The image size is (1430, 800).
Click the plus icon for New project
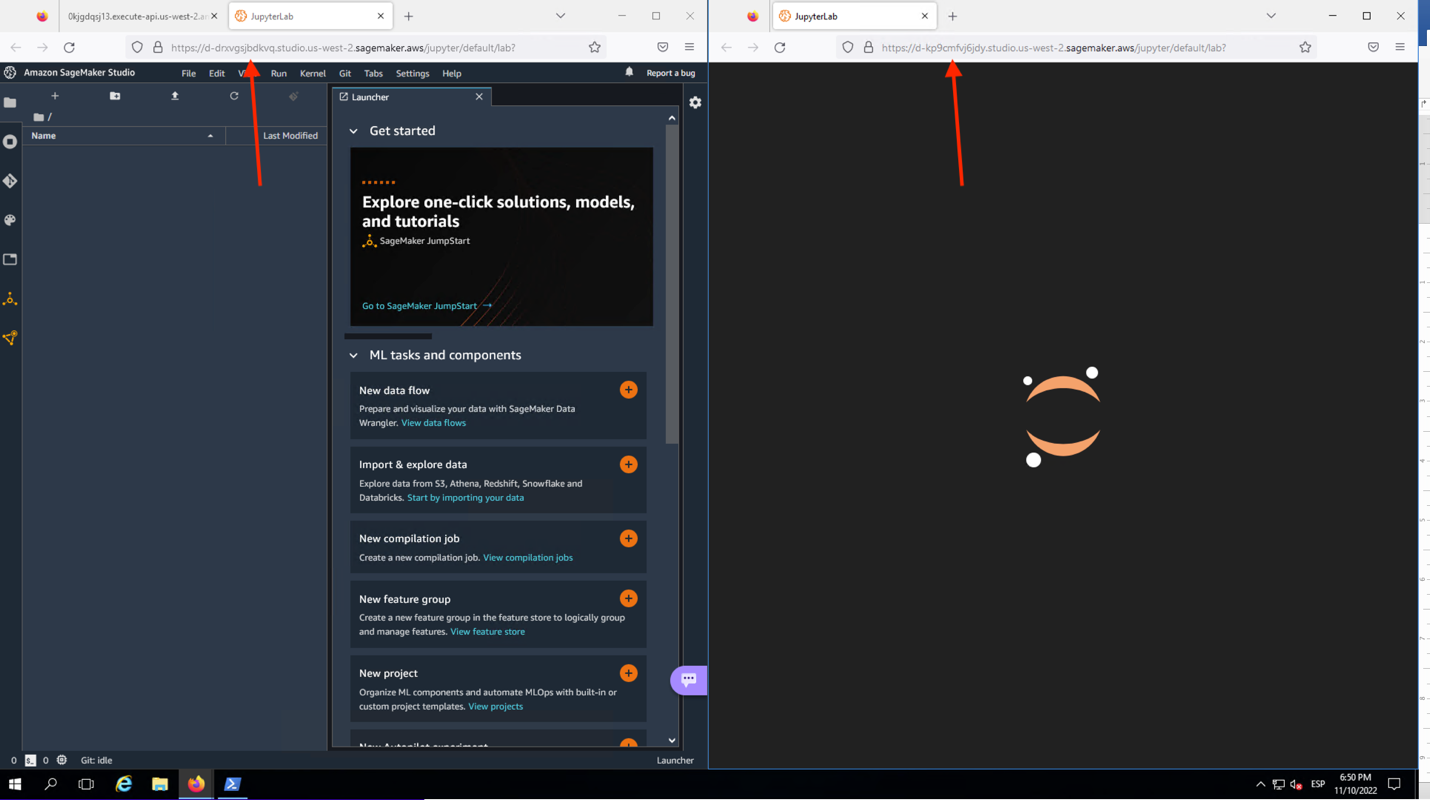point(628,673)
